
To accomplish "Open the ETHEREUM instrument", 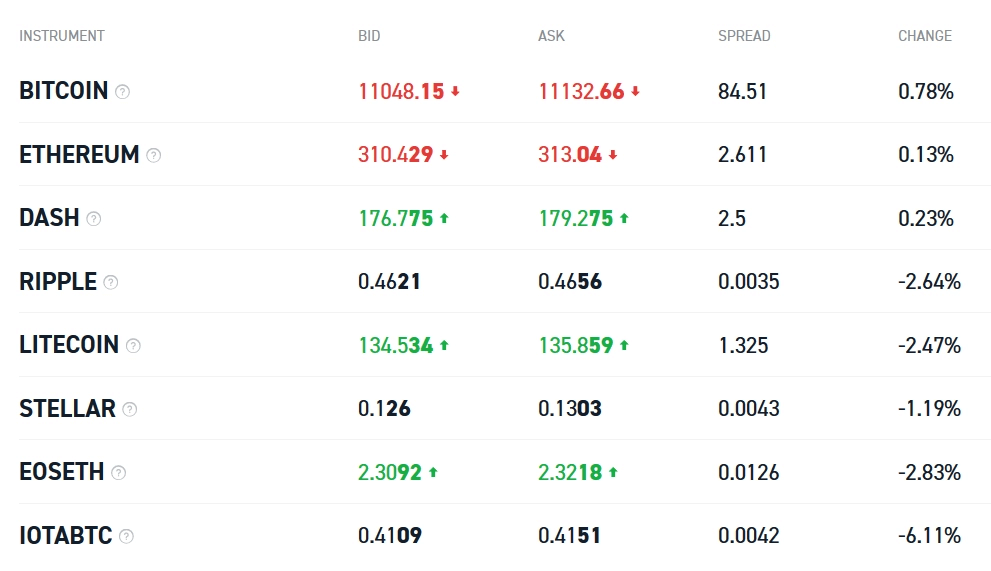I will tap(79, 155).
